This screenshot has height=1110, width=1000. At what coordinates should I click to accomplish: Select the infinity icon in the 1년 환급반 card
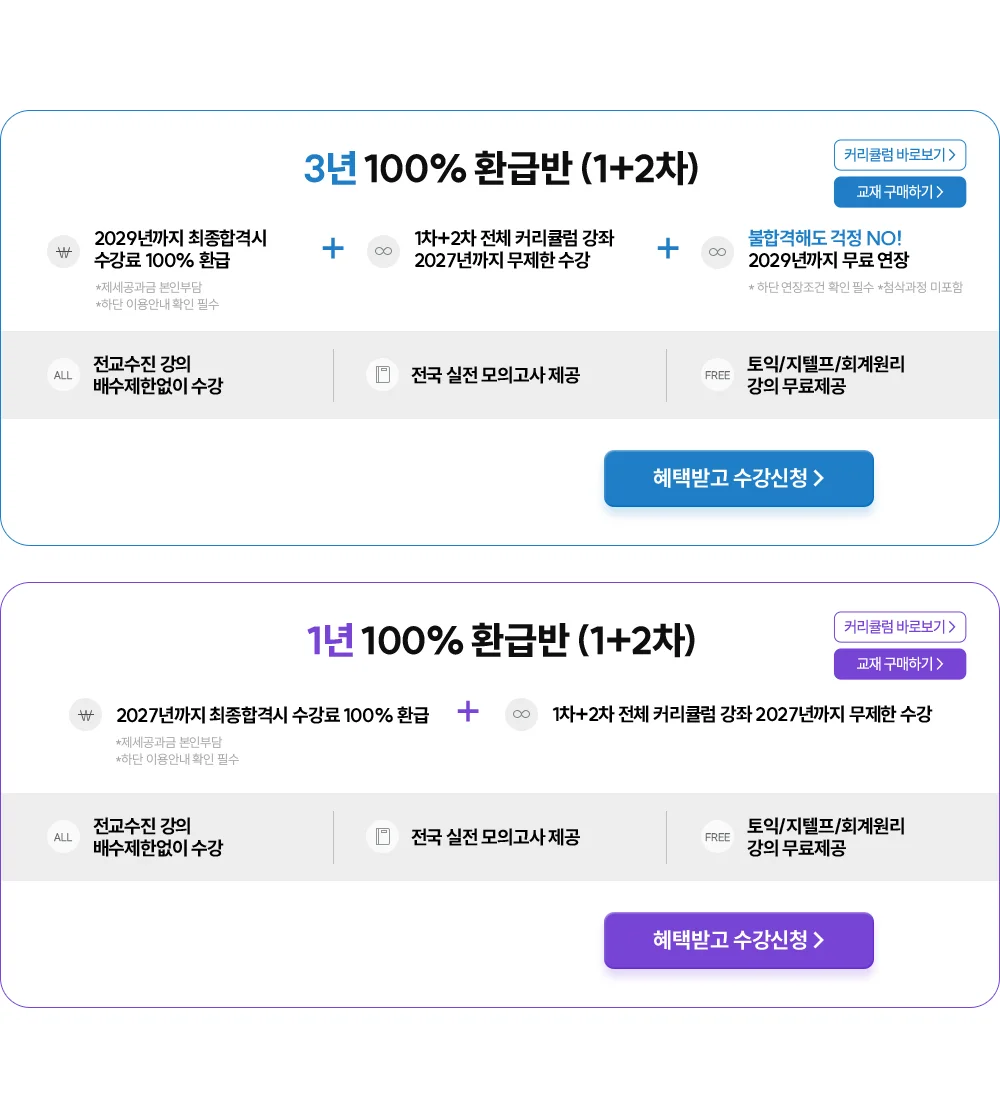[521, 714]
